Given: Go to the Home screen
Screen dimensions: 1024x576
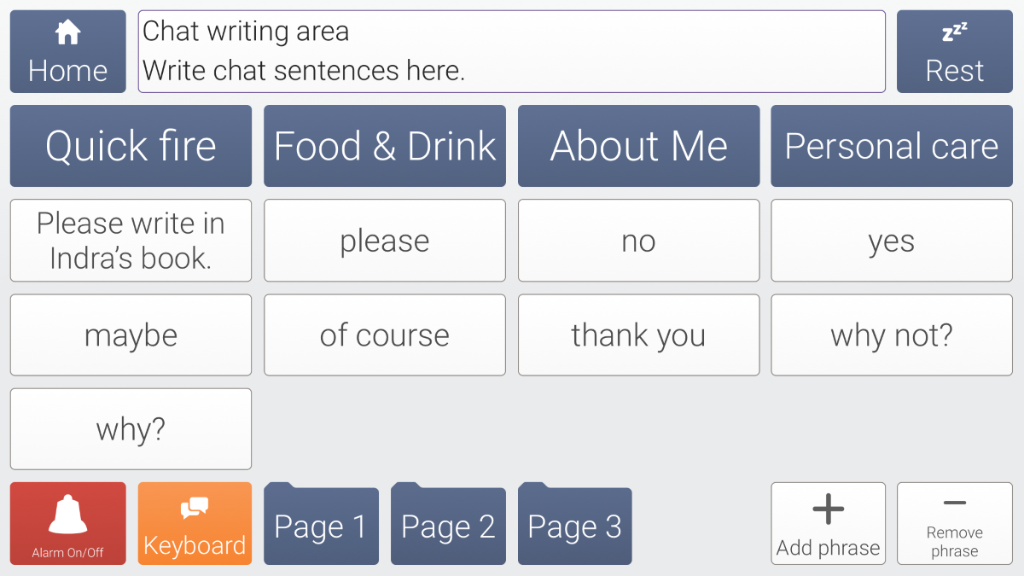Looking at the screenshot, I should (67, 51).
